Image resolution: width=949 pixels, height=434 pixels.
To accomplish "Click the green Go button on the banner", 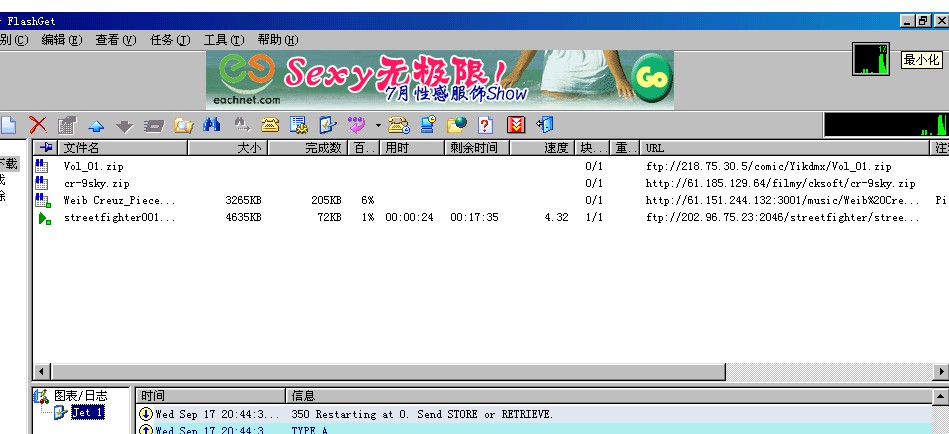I will pos(652,77).
